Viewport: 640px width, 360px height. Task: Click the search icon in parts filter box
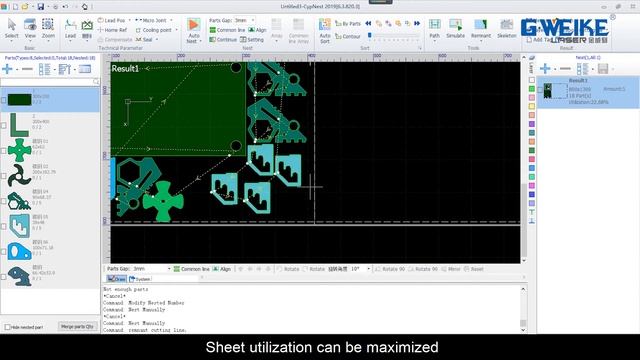pyautogui.click(x=96, y=82)
